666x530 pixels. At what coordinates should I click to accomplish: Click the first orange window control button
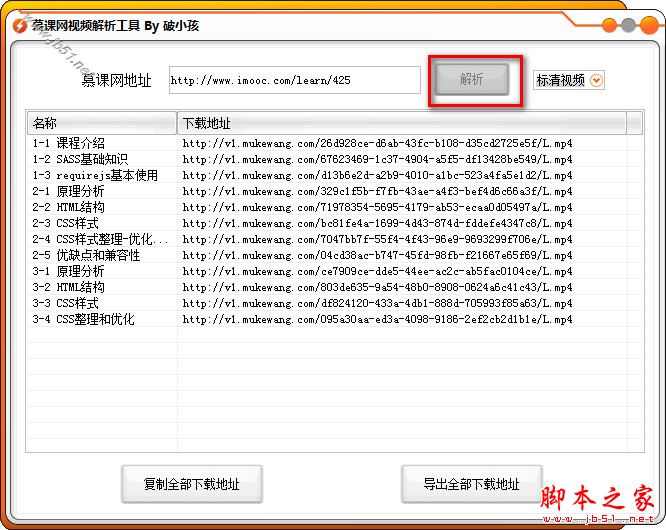[x=610, y=25]
